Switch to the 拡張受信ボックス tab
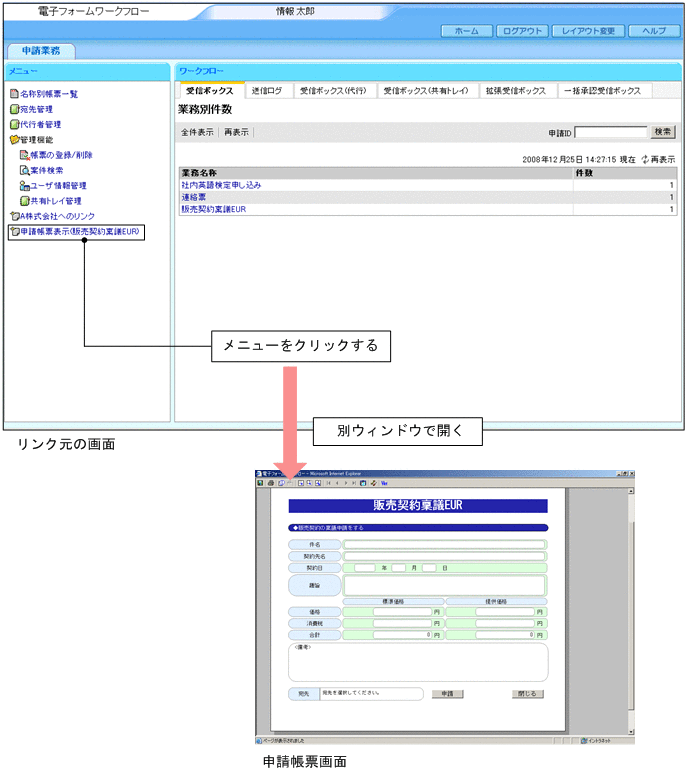Screen dimensions: 687x773 coord(516,91)
